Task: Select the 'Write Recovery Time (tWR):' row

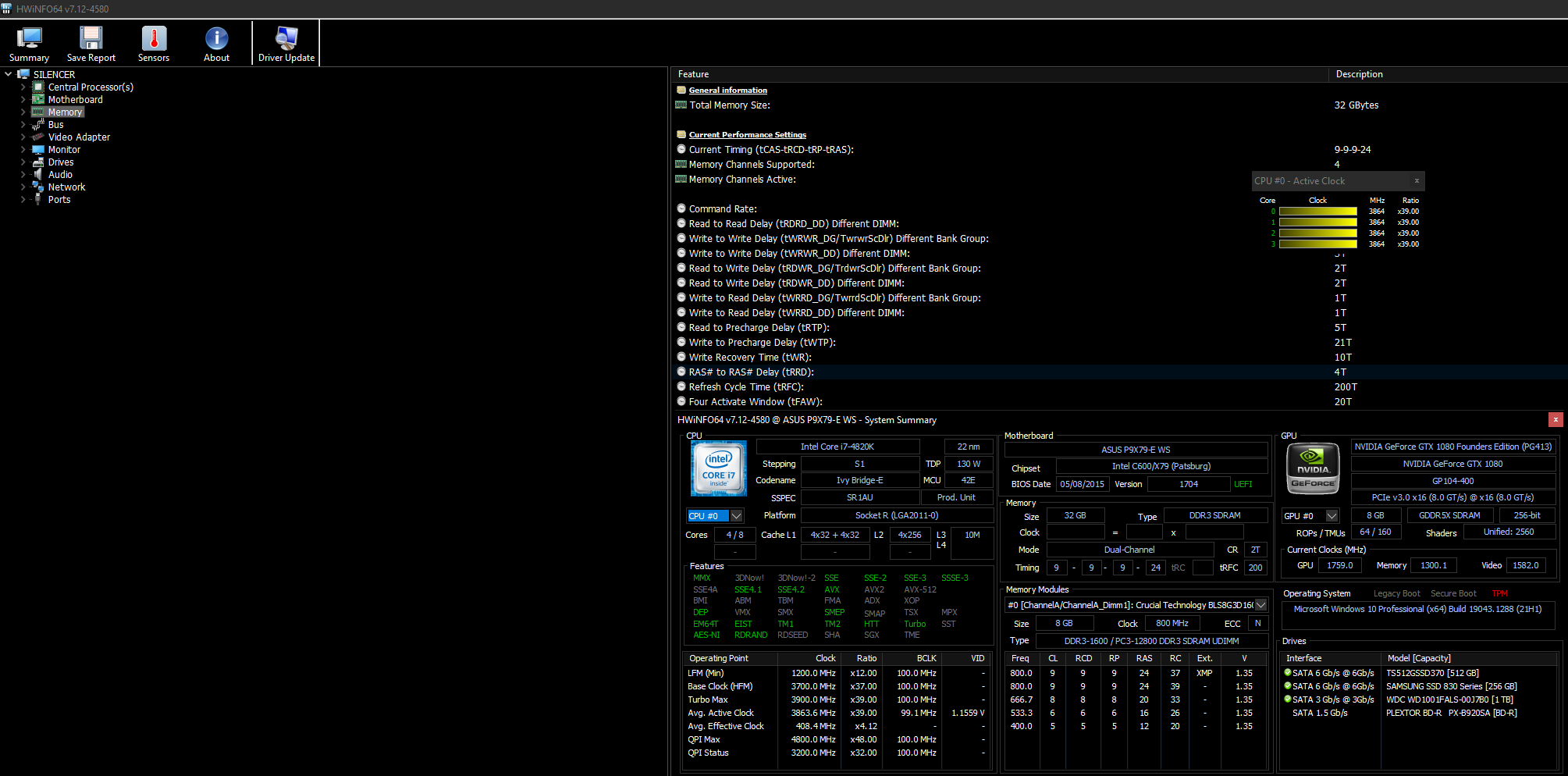Action: pos(1119,358)
